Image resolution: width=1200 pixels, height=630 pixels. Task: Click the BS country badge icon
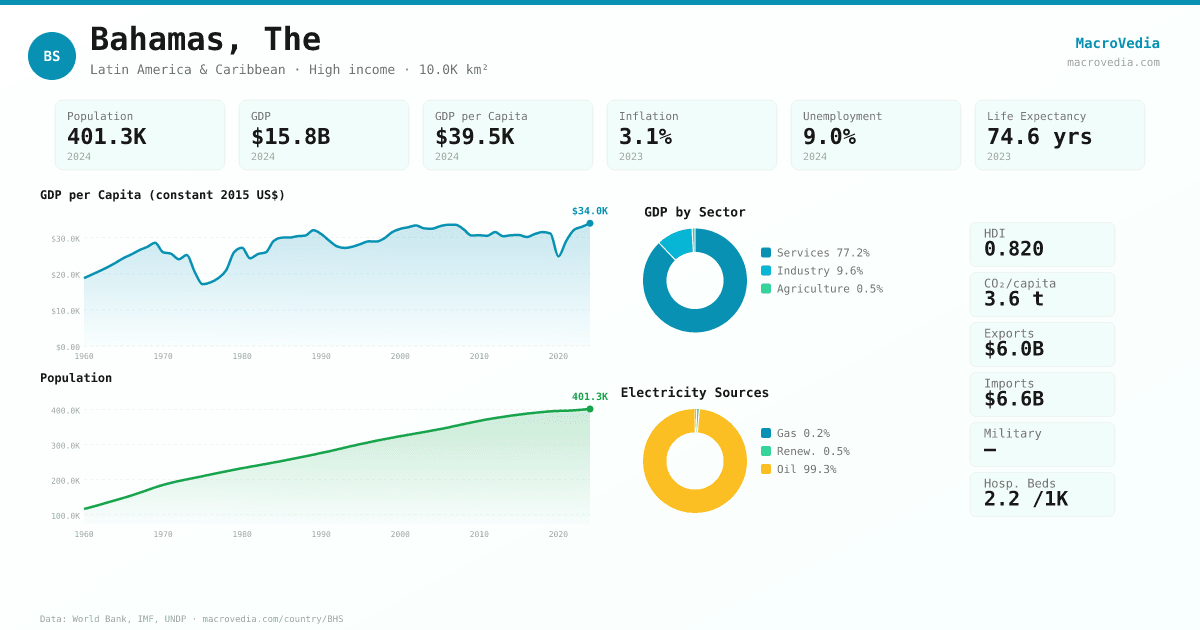[x=52, y=56]
